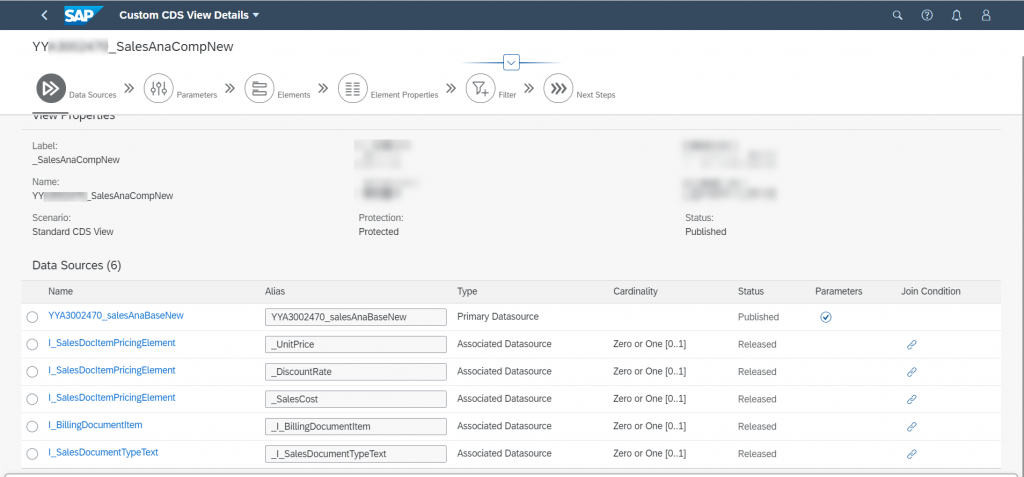Select the radio button for the _DiscountRate row
1024x477 pixels.
32,372
